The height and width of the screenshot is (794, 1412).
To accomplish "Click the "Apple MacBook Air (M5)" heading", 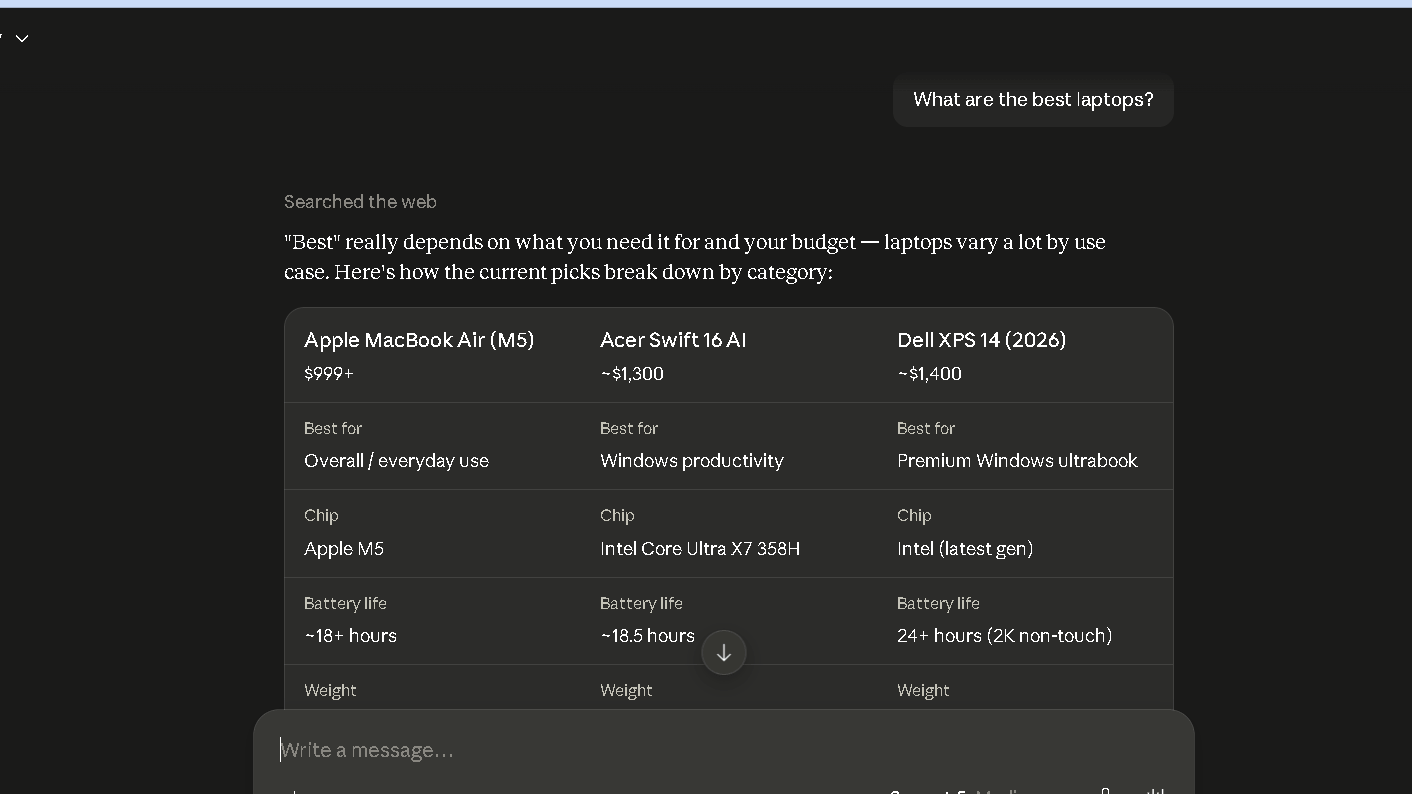I will point(419,340).
